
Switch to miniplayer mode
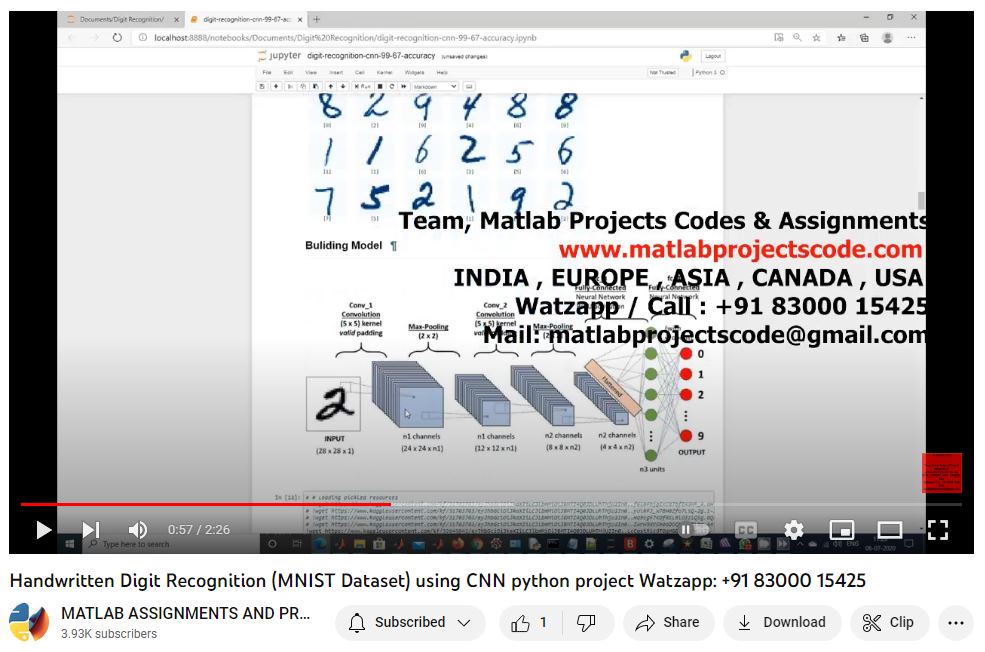pyautogui.click(x=842, y=530)
